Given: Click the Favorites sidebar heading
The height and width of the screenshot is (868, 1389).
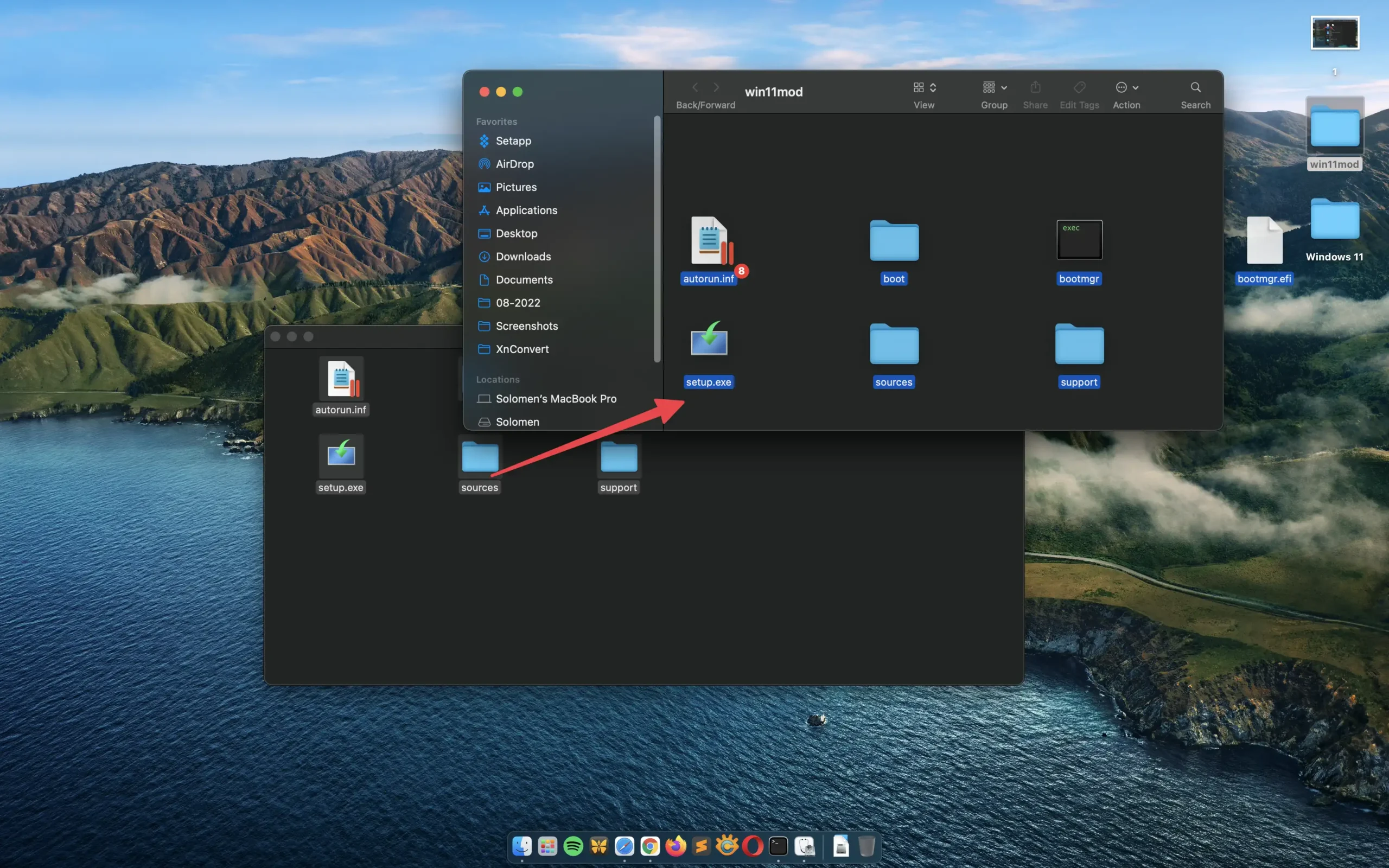Looking at the screenshot, I should click(x=496, y=122).
